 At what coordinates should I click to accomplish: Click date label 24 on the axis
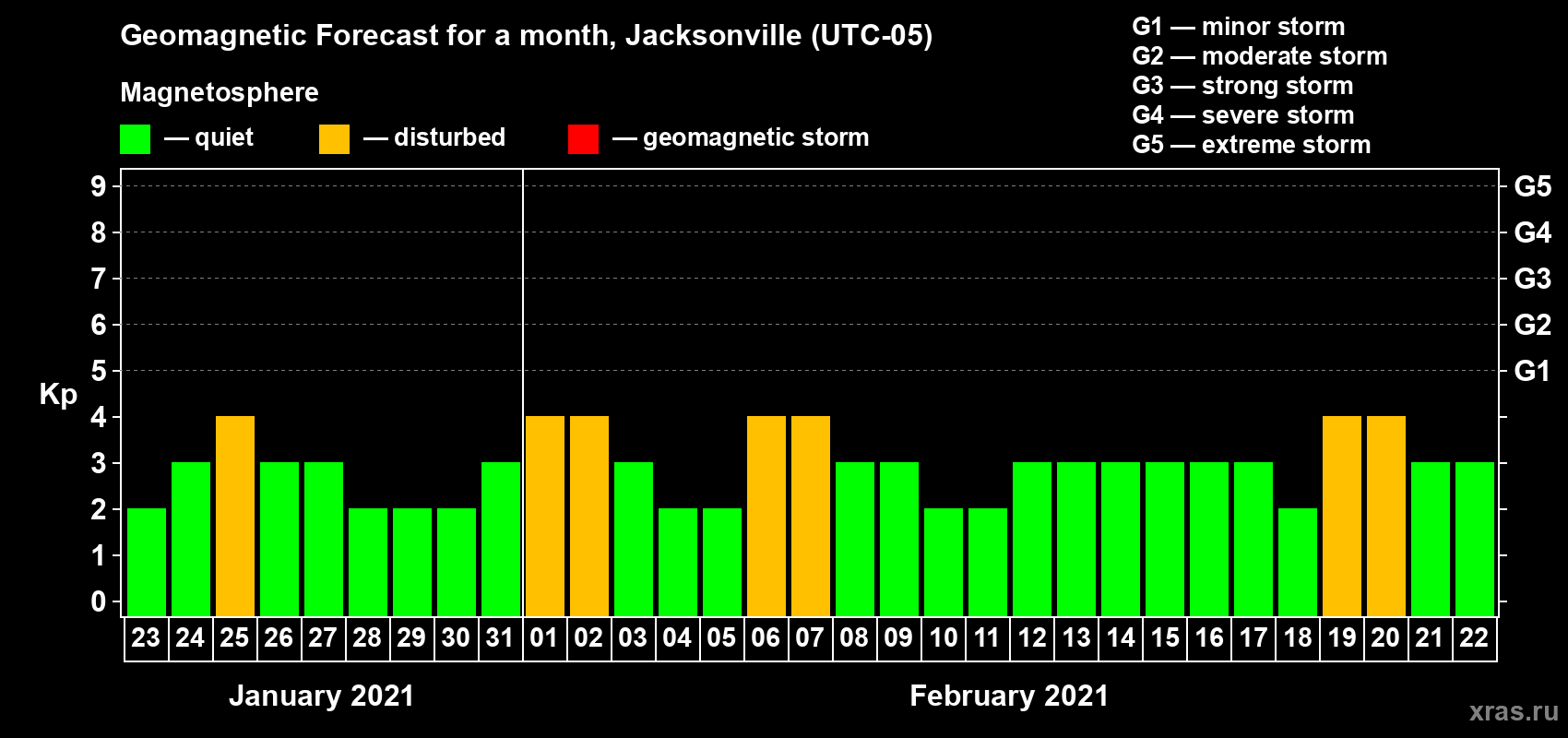[190, 637]
